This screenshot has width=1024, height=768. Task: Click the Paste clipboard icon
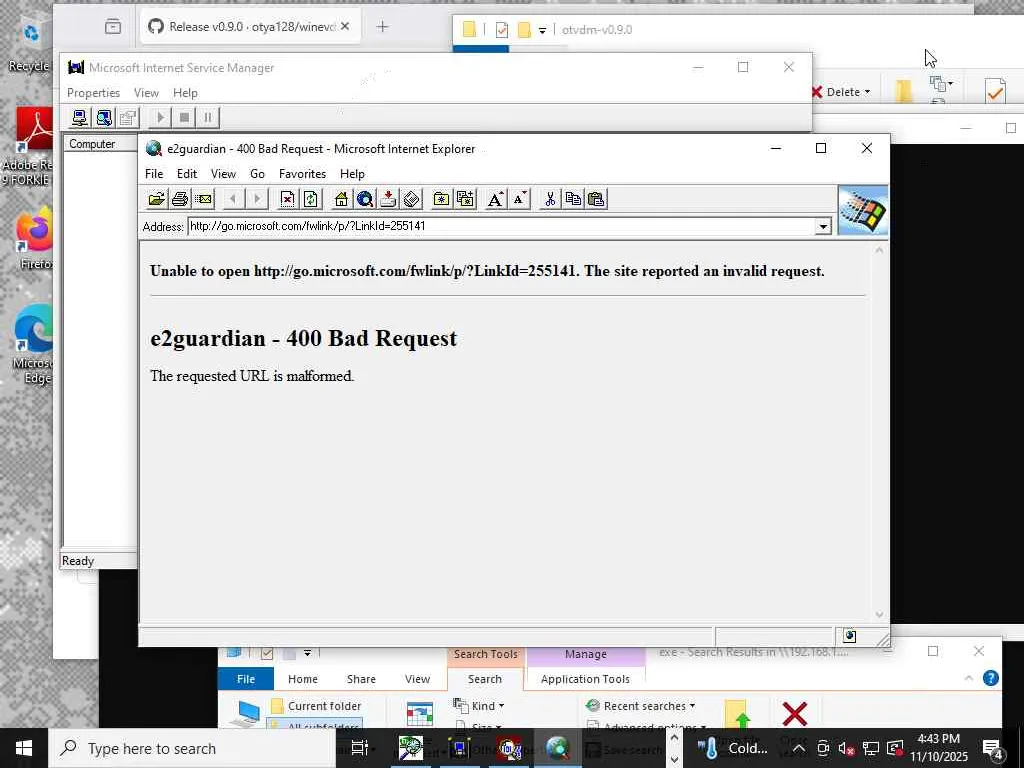(x=596, y=199)
